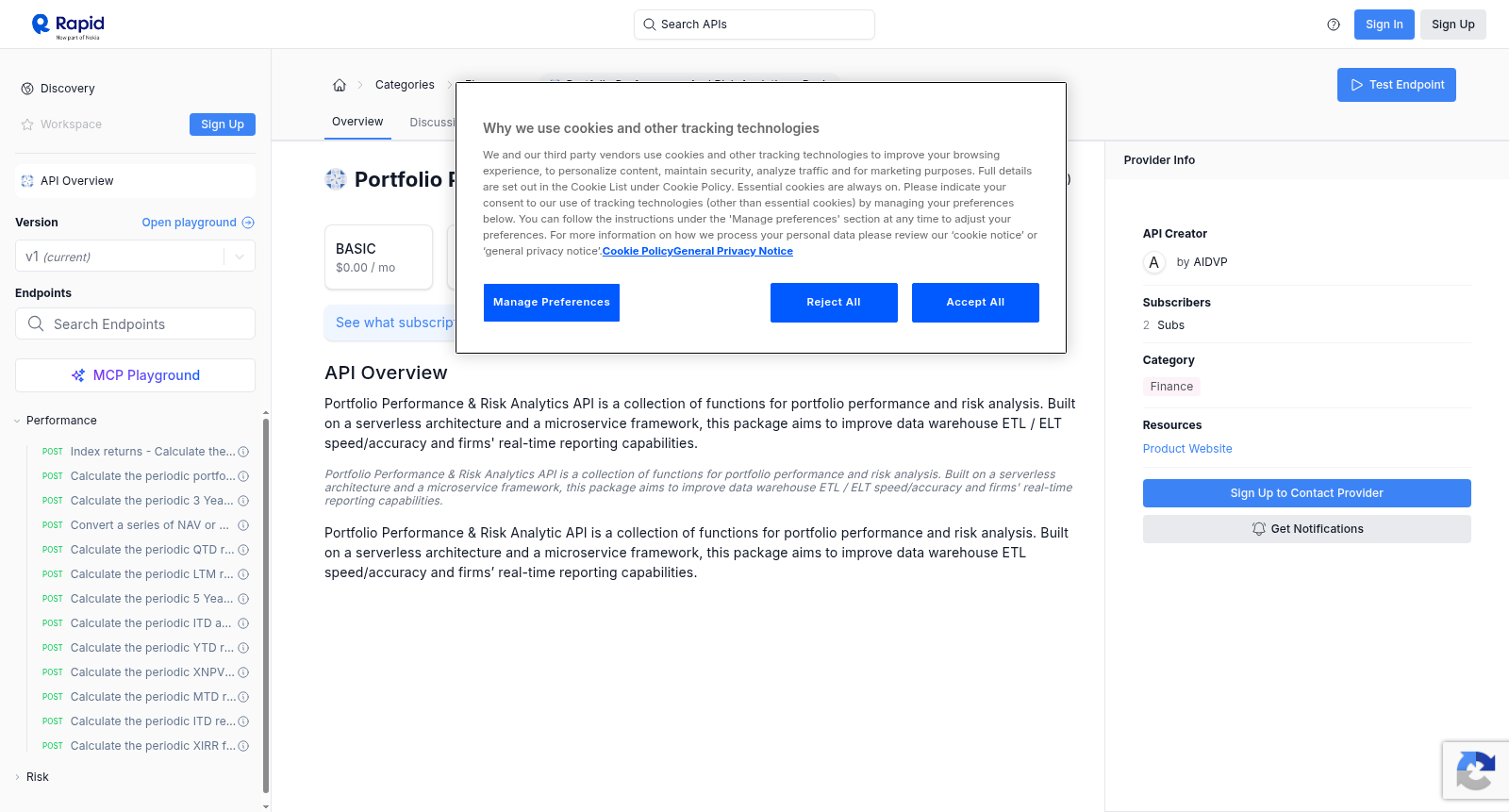Screen dimensions: 1509x812
Task: Show info for Index returns endpoint
Action: tap(243, 452)
